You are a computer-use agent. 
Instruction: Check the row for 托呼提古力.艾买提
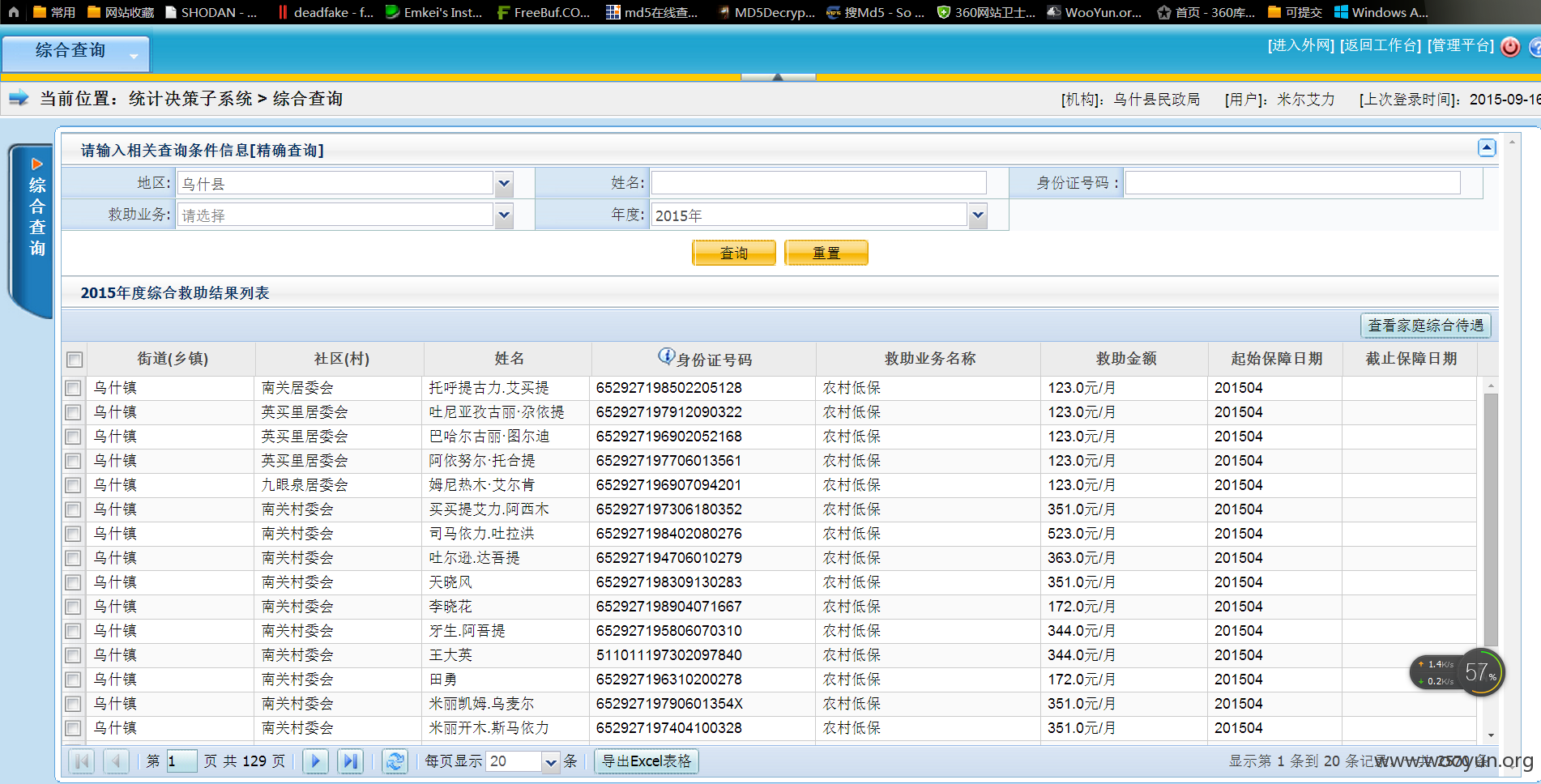[x=73, y=388]
